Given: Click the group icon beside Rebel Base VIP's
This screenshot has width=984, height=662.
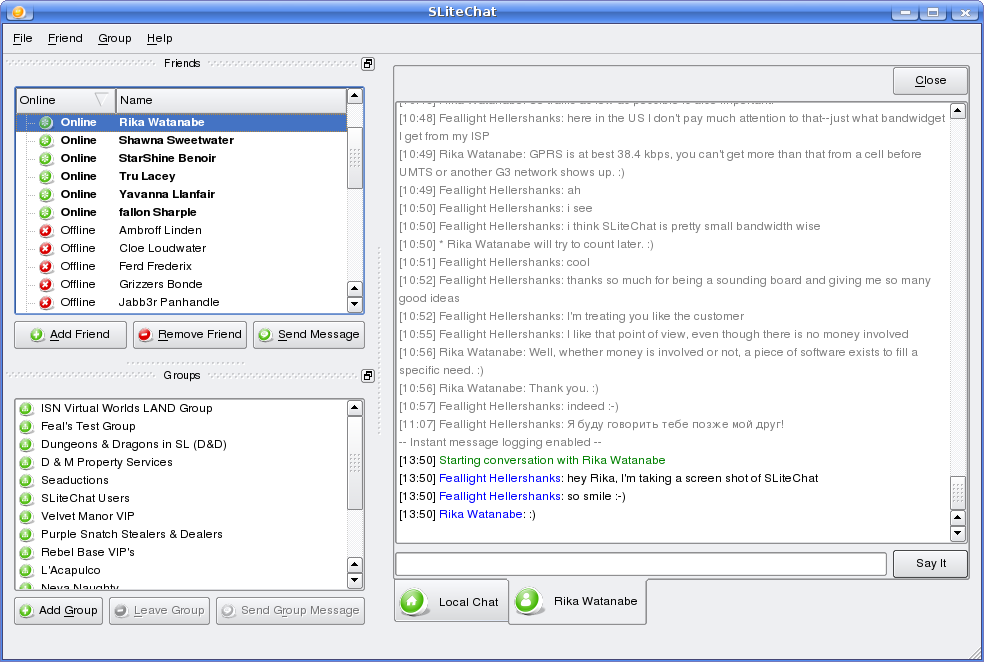Looking at the screenshot, I should click(x=26, y=553).
